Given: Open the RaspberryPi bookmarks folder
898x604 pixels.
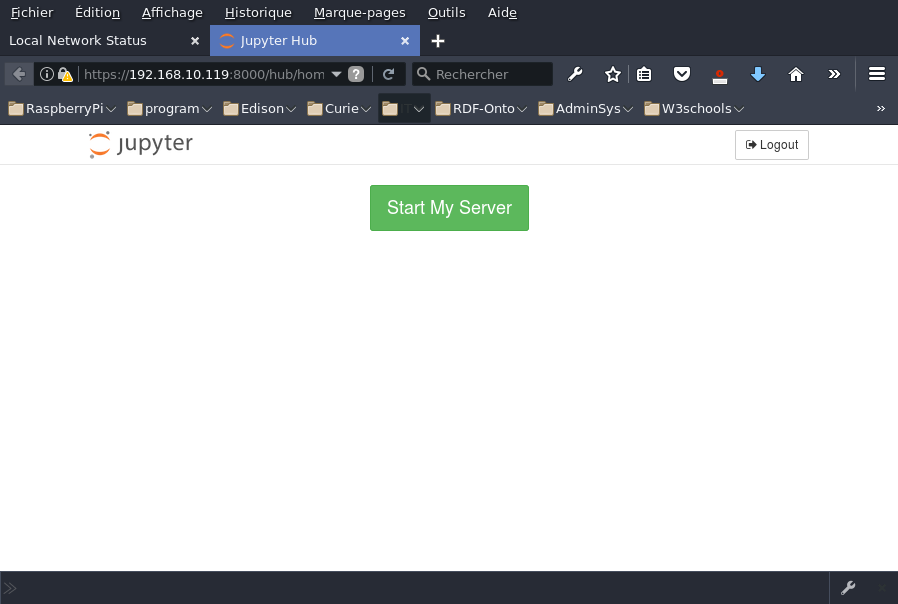Looking at the screenshot, I should (62, 108).
